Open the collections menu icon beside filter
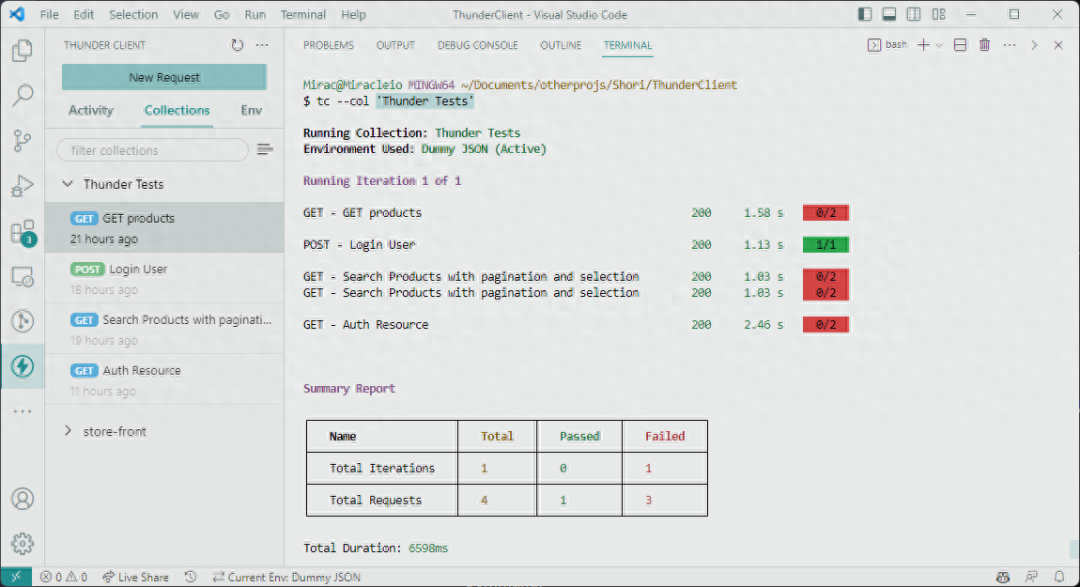1080x587 pixels. click(264, 150)
